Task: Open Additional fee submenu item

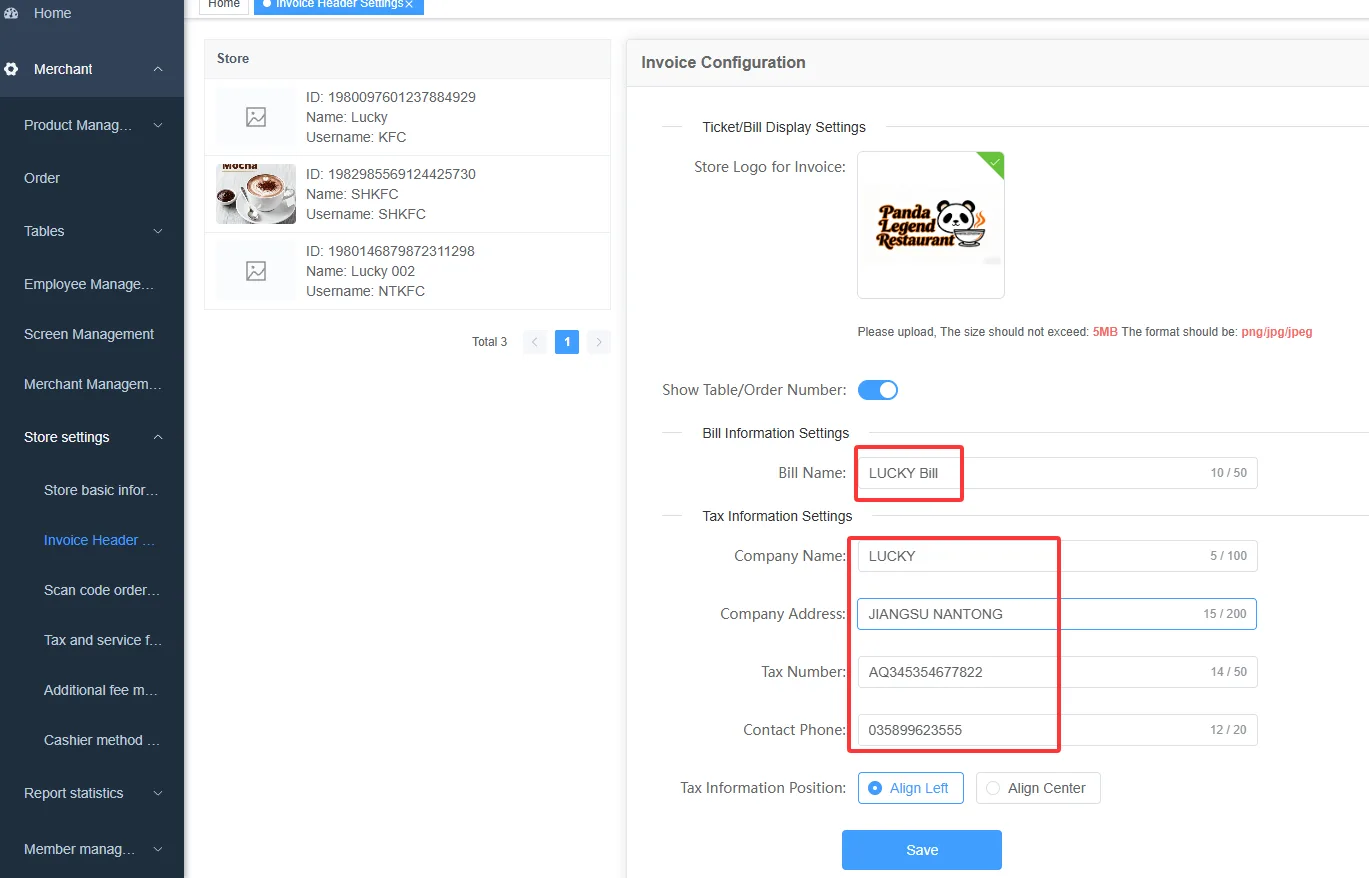Action: pos(92,690)
